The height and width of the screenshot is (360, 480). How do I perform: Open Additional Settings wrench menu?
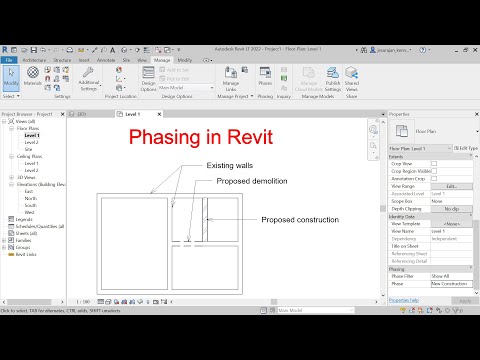pos(89,79)
